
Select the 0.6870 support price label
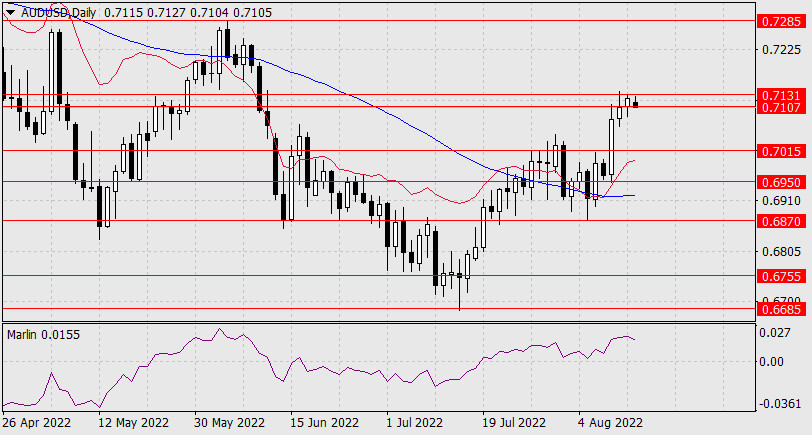(x=779, y=220)
